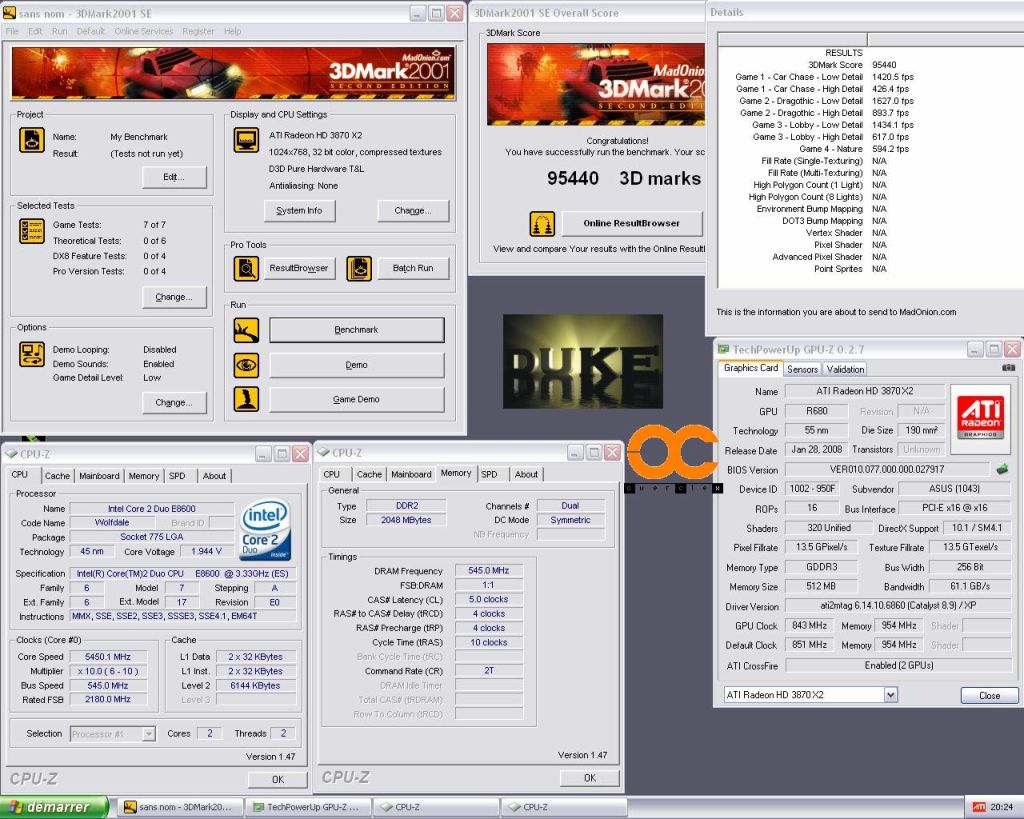This screenshot has height=819, width=1024.
Task: Click Change button under Selected Tests
Action: 174,297
